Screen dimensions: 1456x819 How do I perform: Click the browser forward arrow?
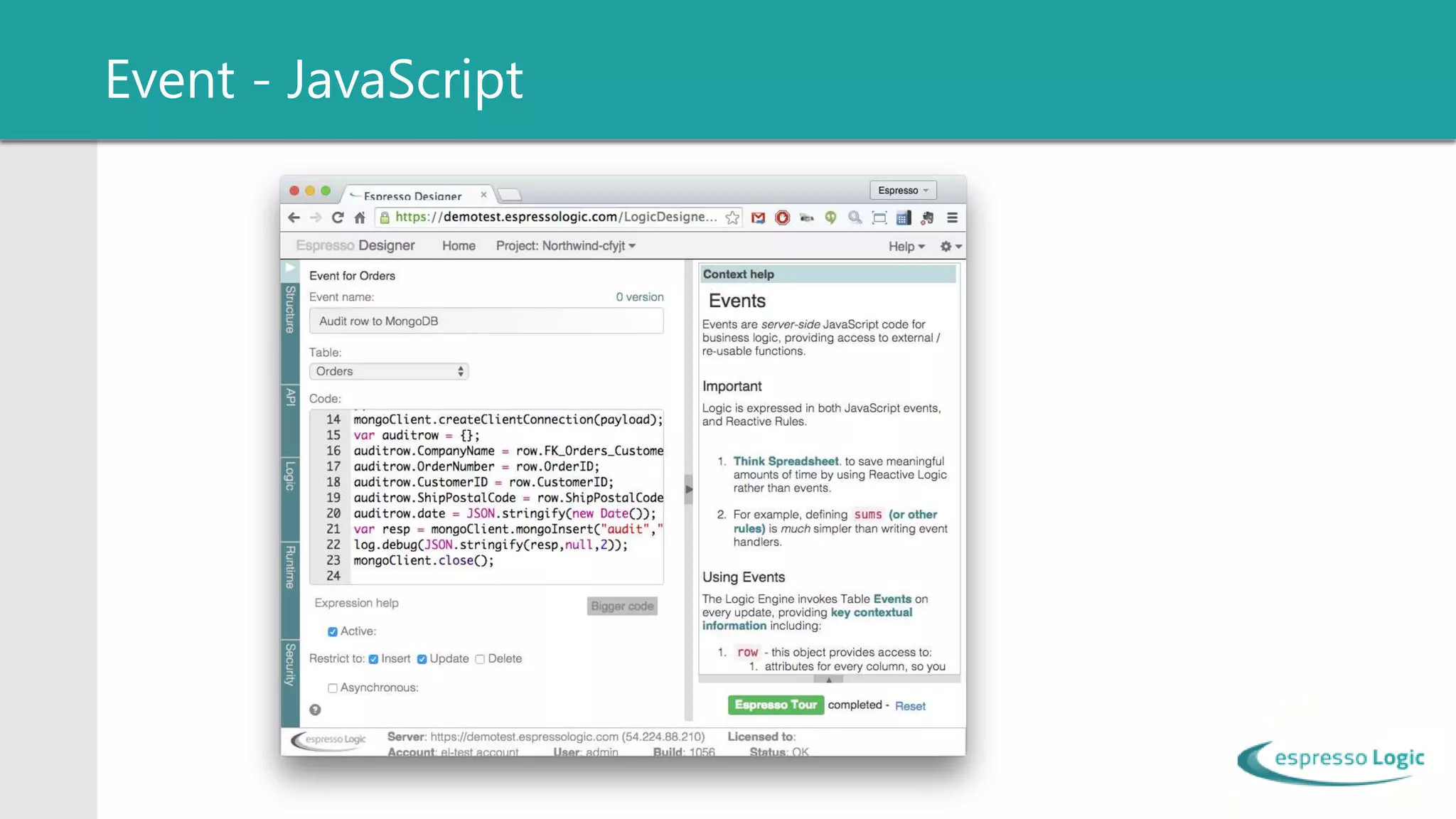[x=316, y=218]
